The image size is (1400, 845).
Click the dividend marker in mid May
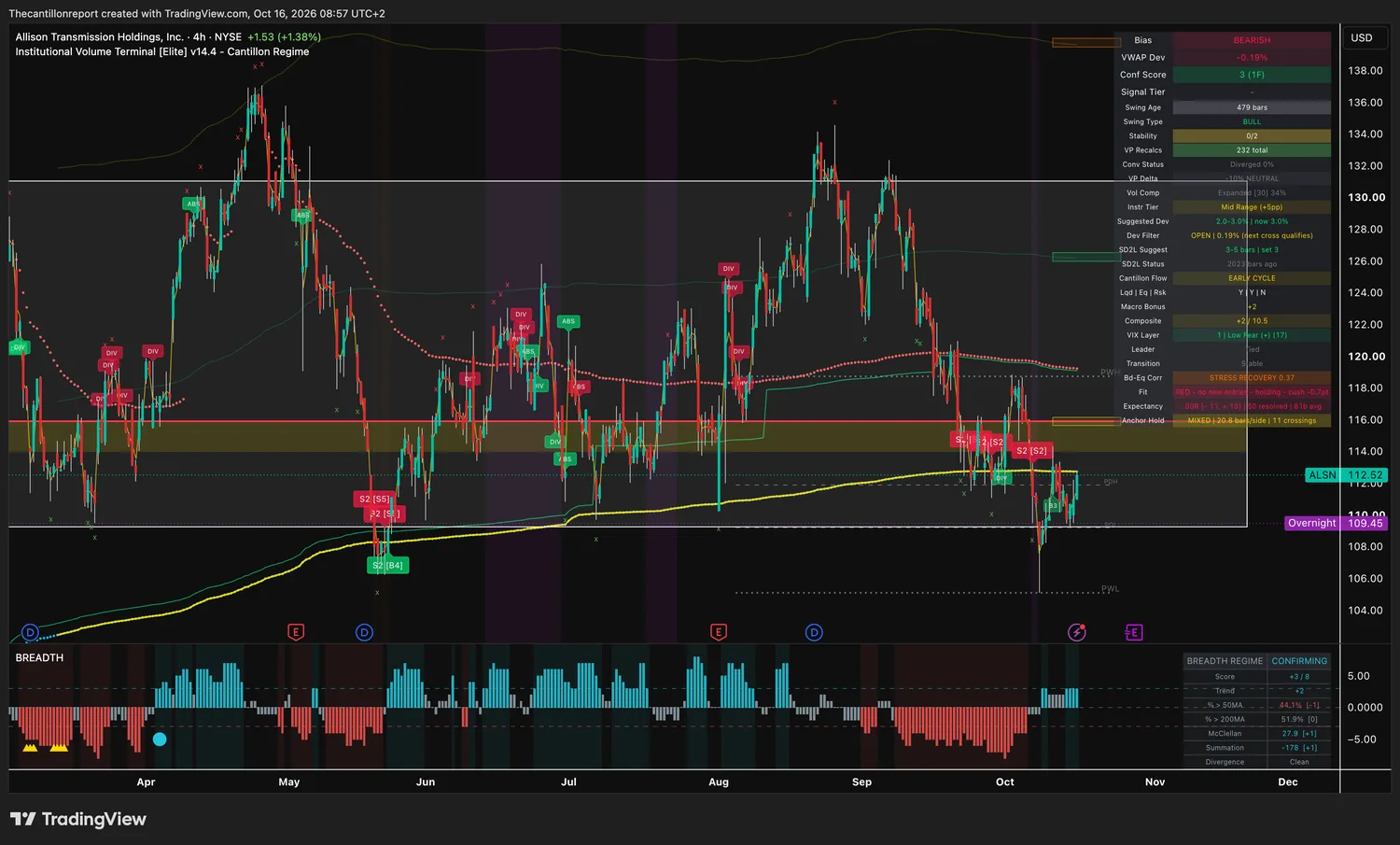(x=364, y=632)
